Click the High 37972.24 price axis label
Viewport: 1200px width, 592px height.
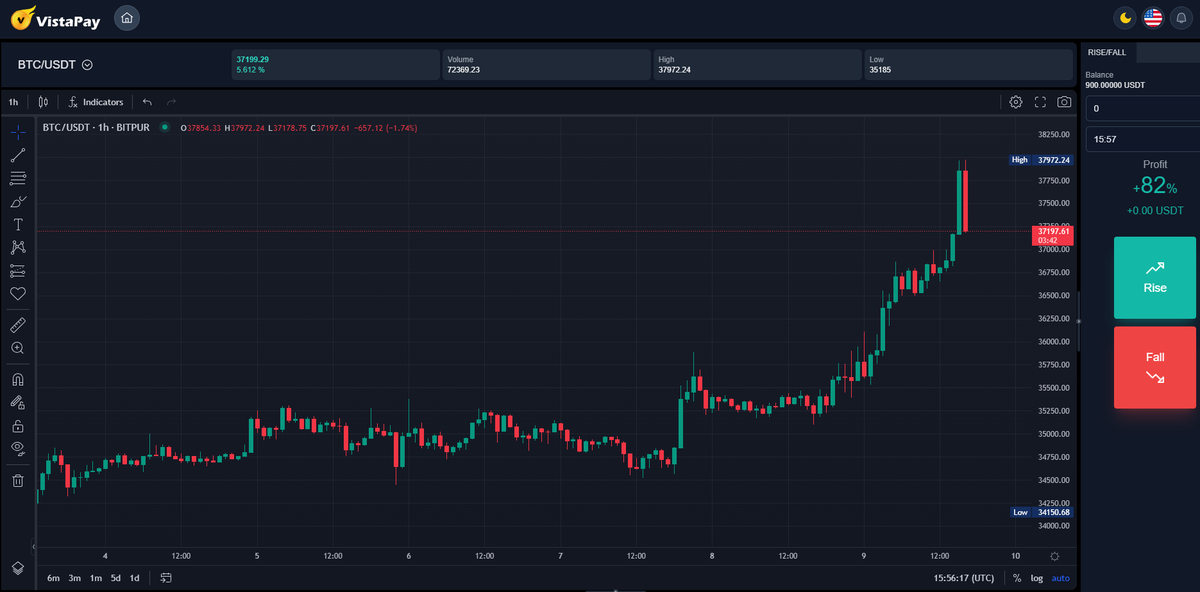[x=1041, y=160]
